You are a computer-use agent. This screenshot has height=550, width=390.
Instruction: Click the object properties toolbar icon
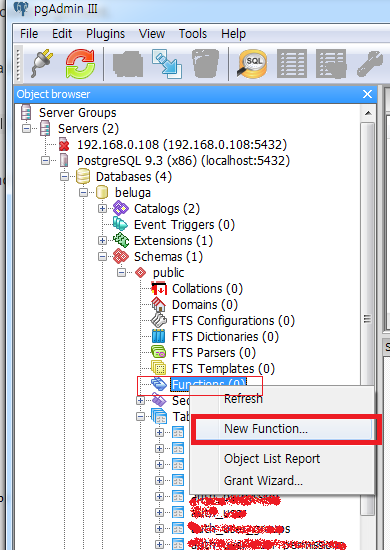click(x=128, y=64)
